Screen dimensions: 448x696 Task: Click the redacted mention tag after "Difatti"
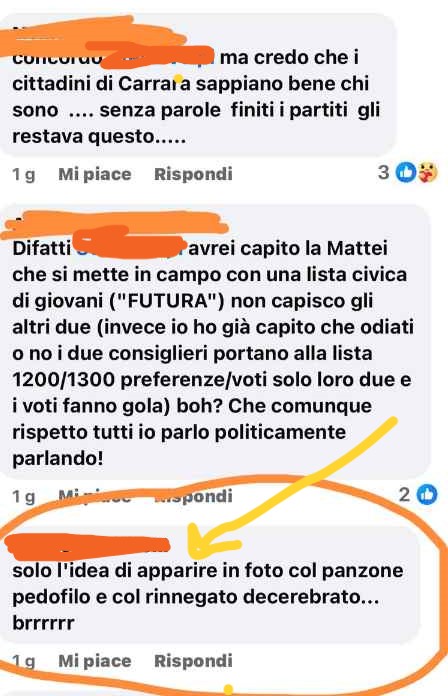129,248
